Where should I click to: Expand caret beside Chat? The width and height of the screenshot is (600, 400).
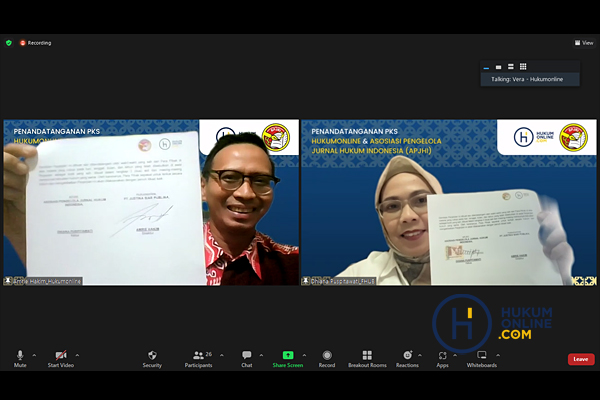[261, 355]
